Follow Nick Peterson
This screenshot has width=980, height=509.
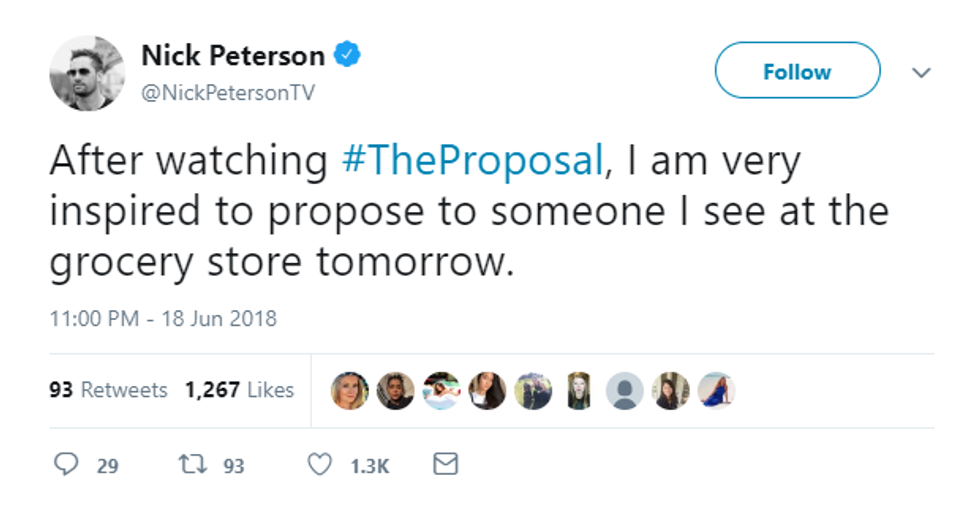[x=797, y=72]
